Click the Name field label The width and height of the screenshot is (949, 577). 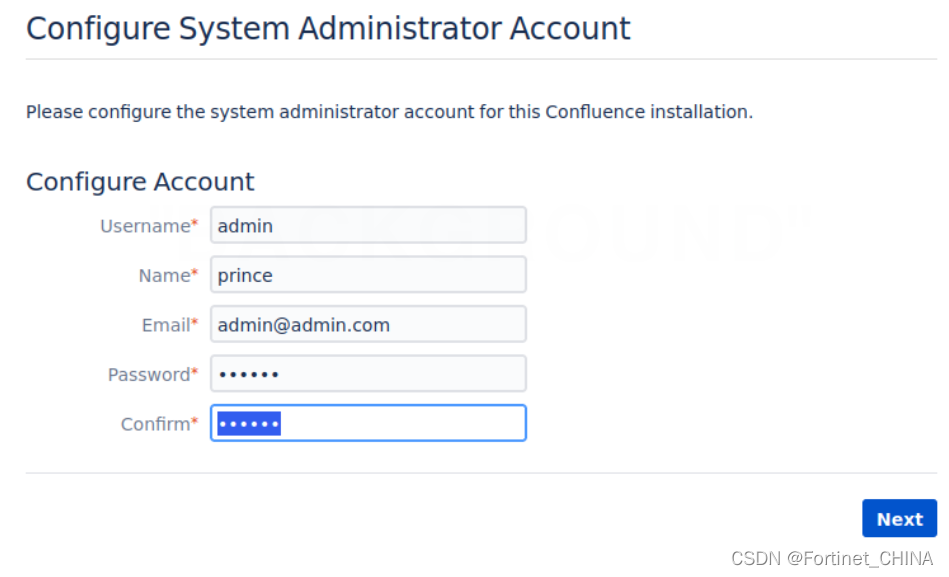[164, 275]
